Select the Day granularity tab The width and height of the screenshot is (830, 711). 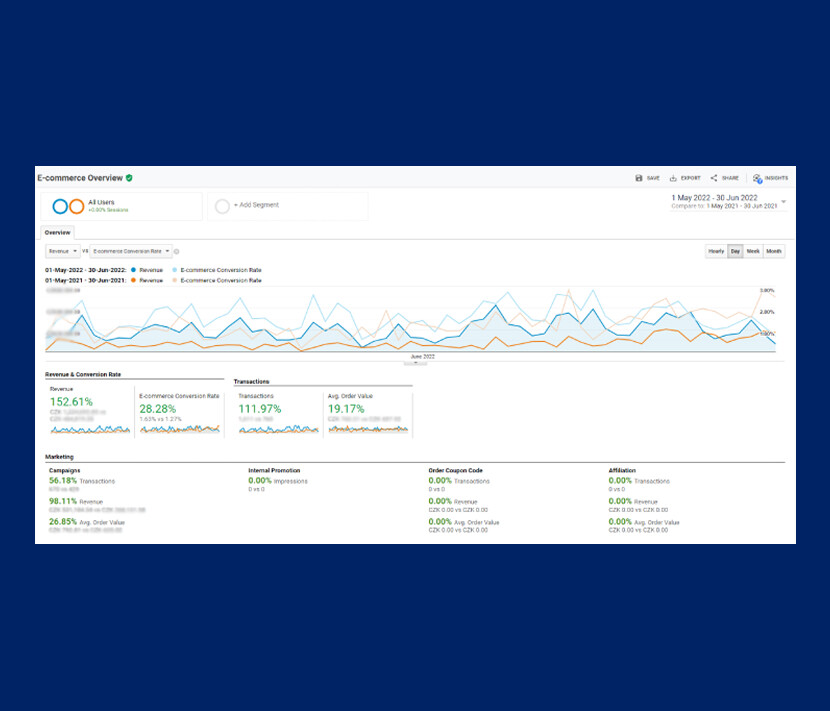point(735,251)
